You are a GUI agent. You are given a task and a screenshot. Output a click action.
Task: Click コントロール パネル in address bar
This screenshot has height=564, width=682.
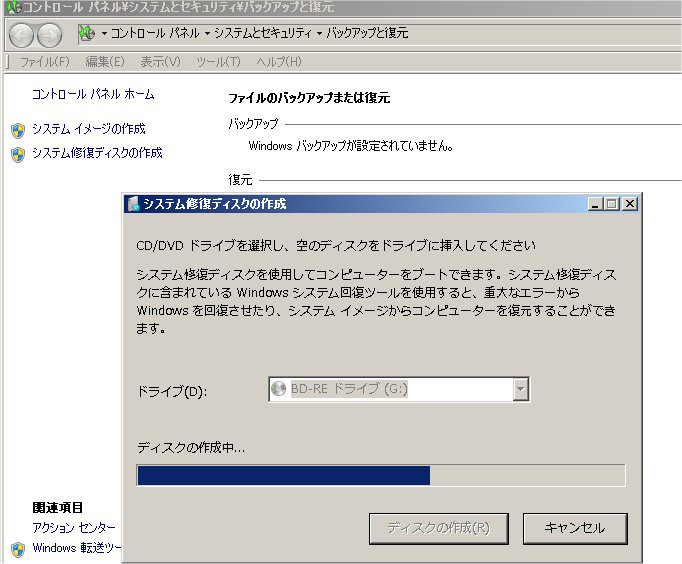pyautogui.click(x=155, y=33)
